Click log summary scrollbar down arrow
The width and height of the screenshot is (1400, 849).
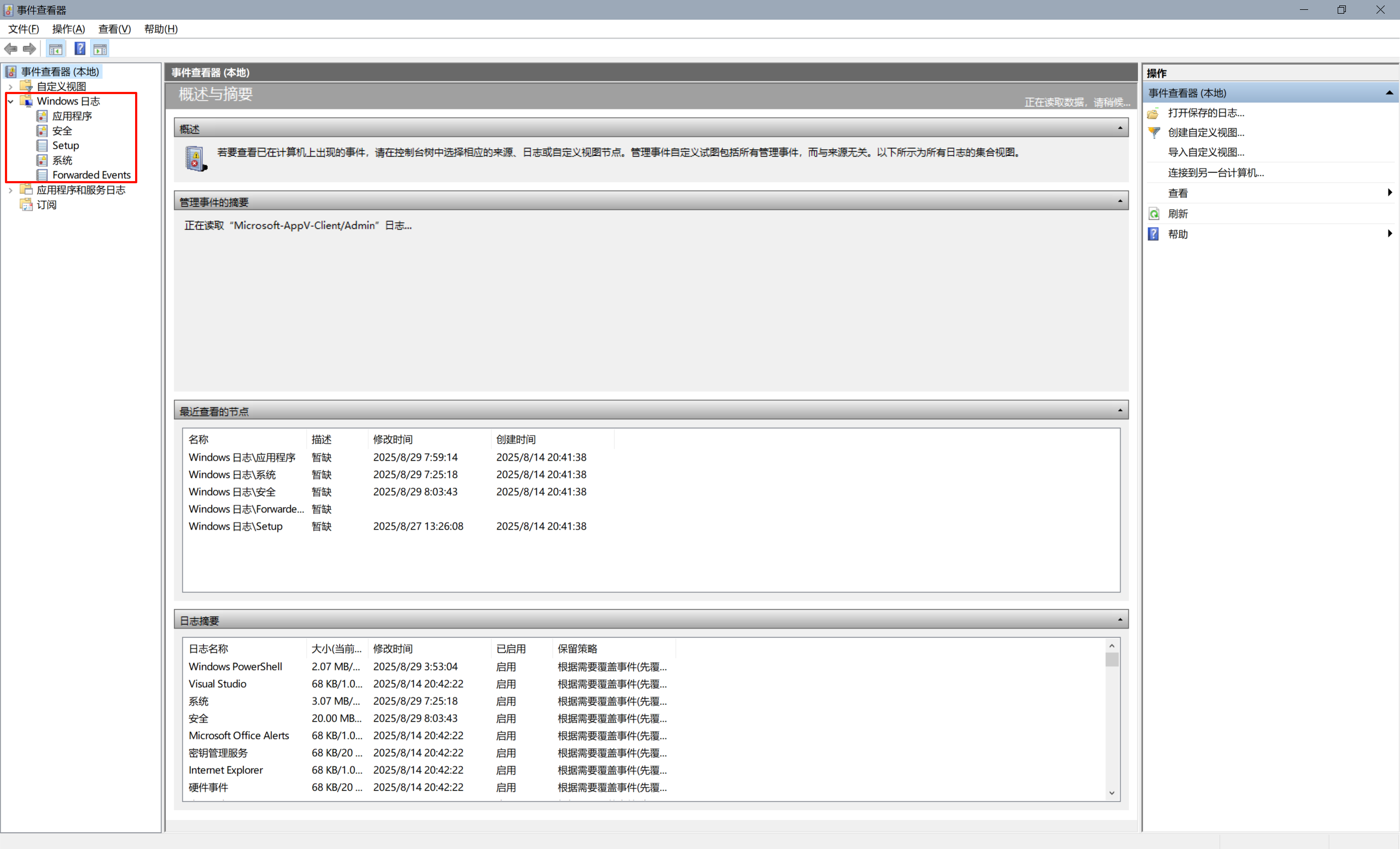coord(1111,793)
